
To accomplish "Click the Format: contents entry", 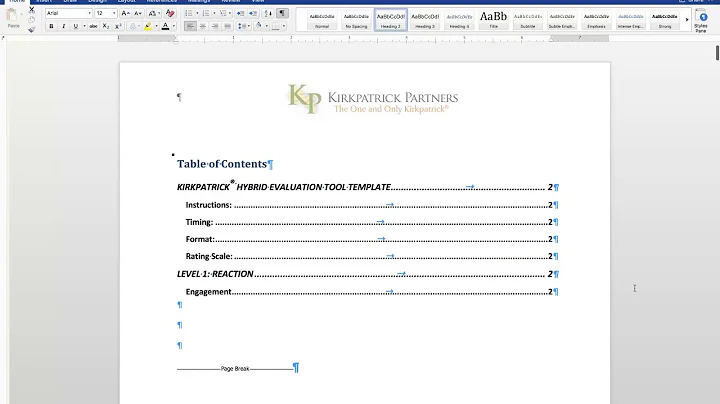I will click(368, 239).
